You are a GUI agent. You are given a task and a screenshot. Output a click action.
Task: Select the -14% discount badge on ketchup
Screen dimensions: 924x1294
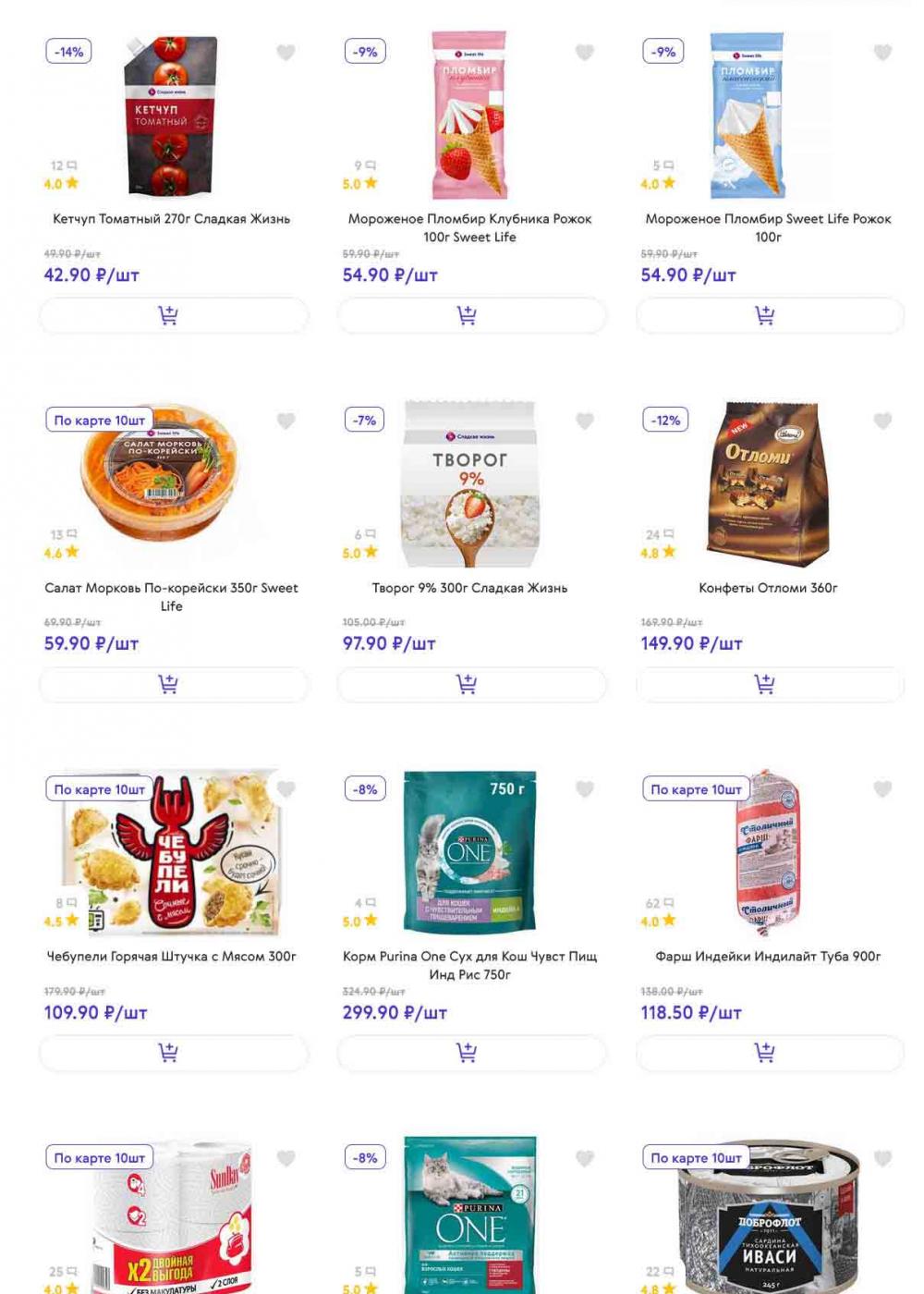[x=69, y=52]
